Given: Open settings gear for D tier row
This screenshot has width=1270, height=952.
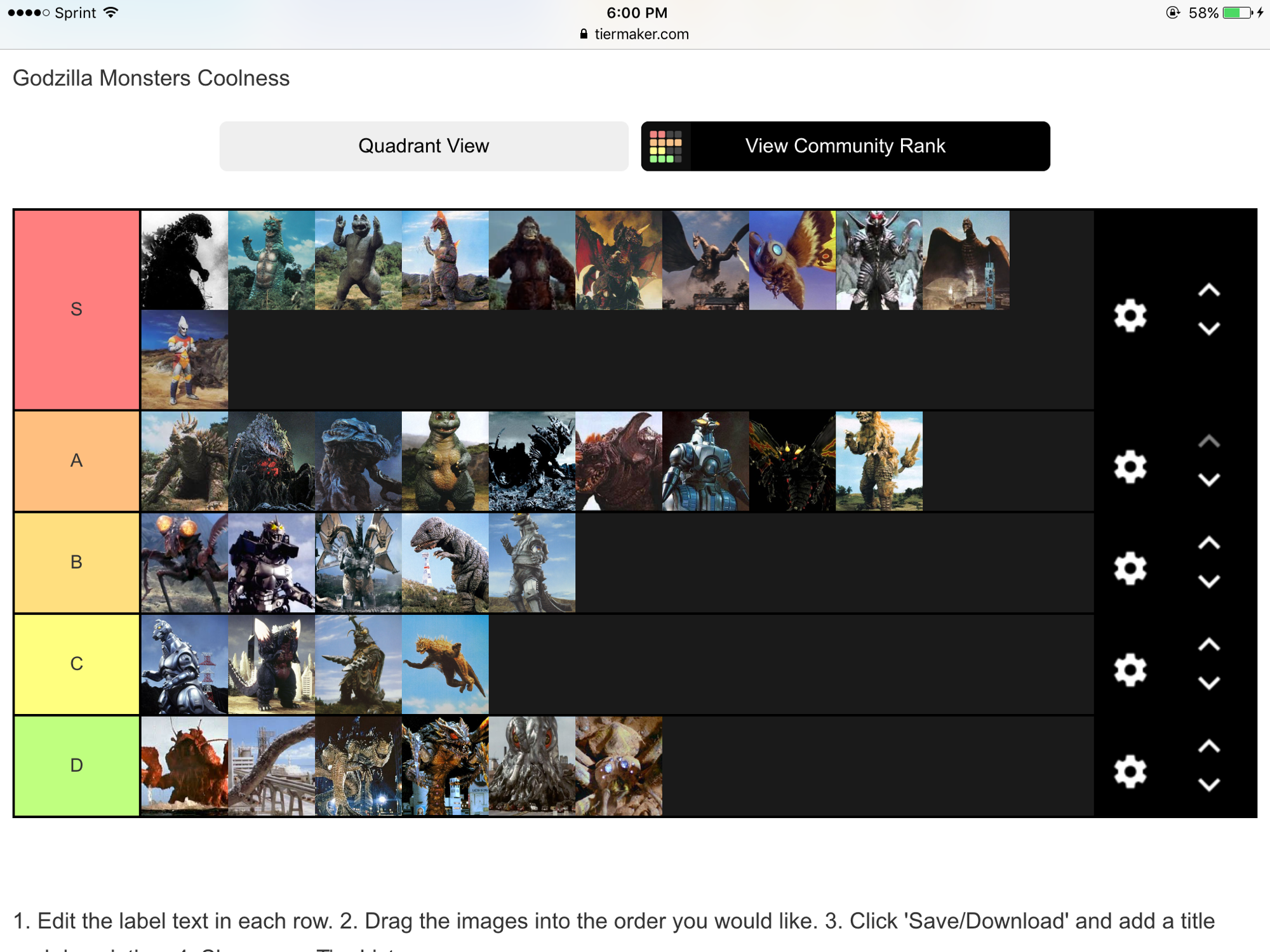Looking at the screenshot, I should pyautogui.click(x=1130, y=771).
